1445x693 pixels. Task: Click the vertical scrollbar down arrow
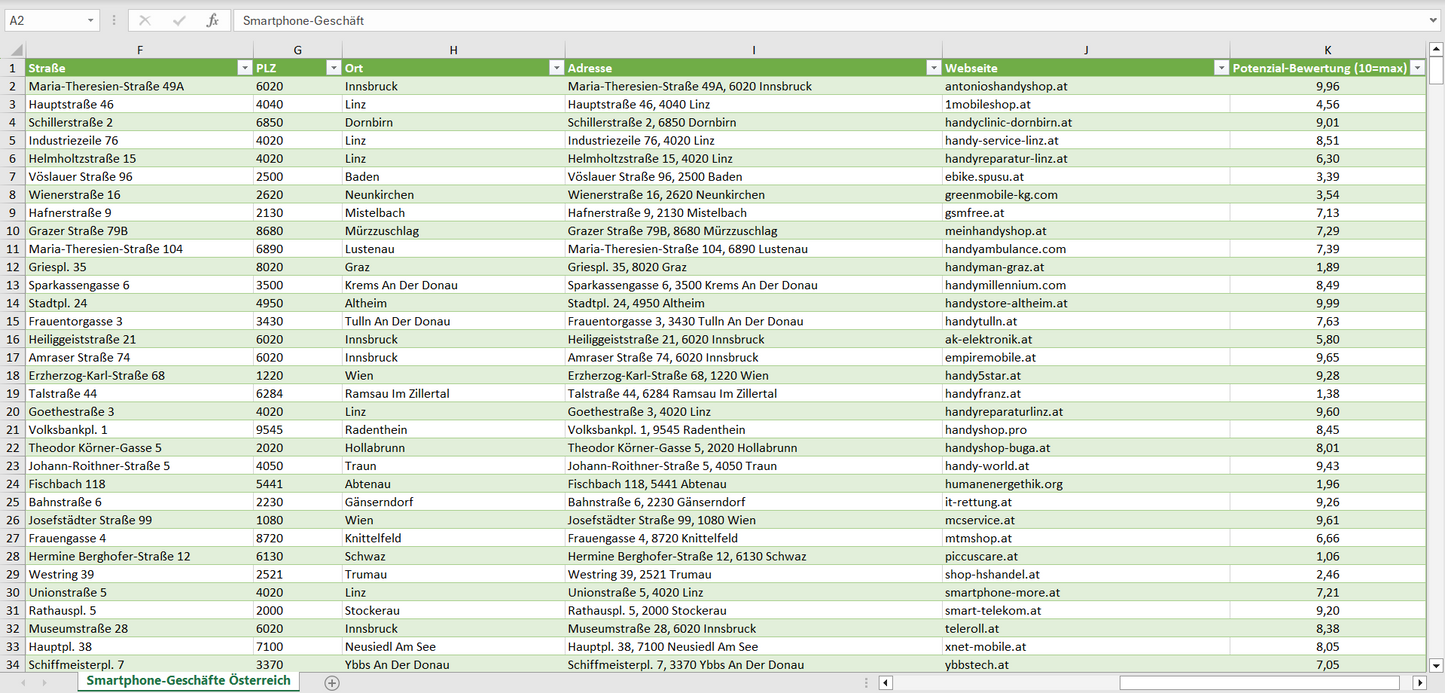click(1436, 665)
